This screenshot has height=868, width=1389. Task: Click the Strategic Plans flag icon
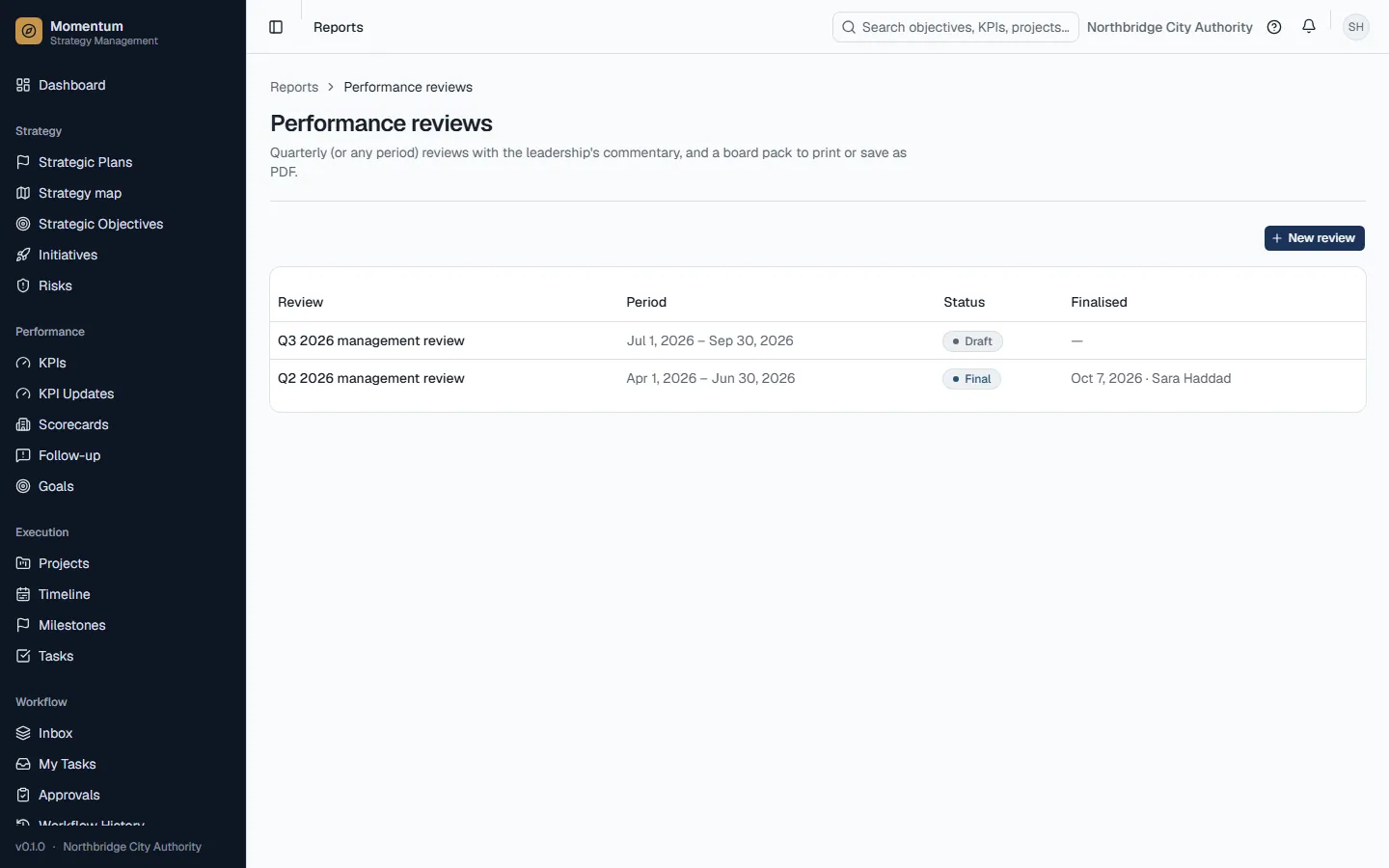(23, 162)
